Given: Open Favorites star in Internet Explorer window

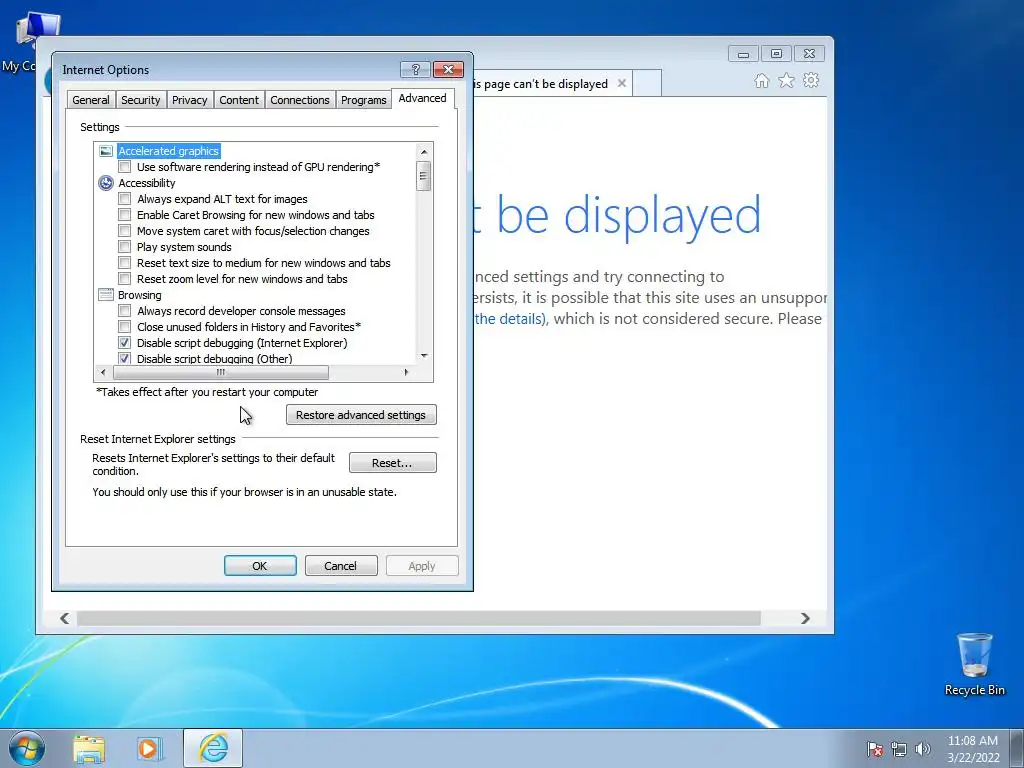Looking at the screenshot, I should (786, 81).
